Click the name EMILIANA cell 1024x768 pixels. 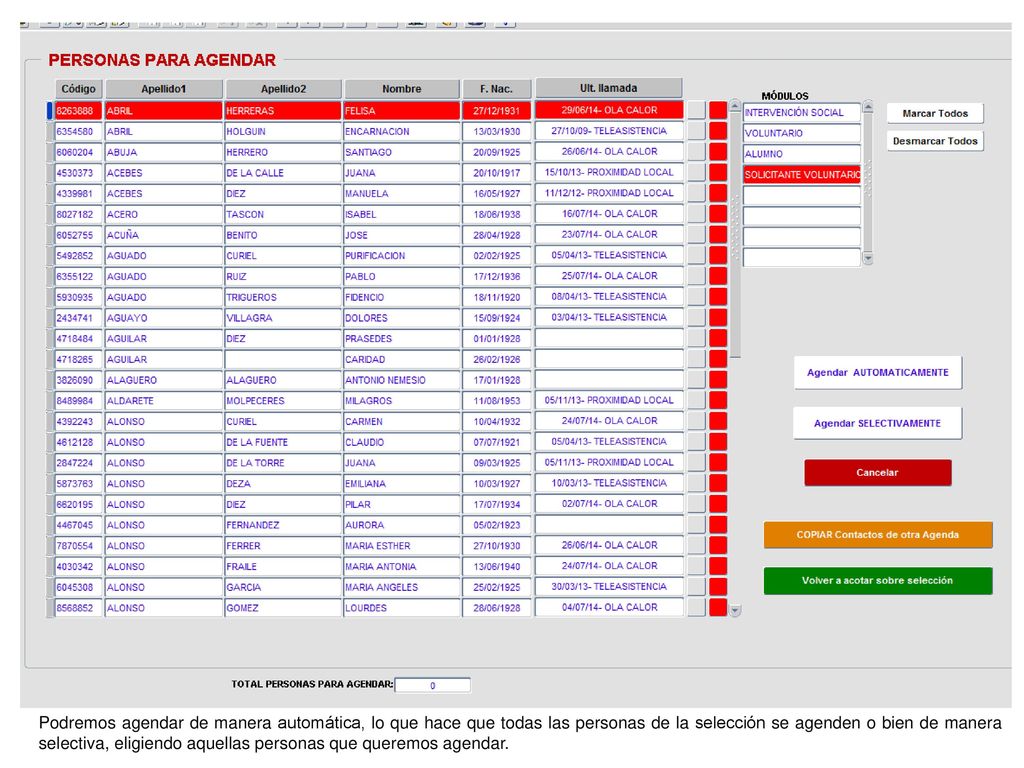click(402, 484)
